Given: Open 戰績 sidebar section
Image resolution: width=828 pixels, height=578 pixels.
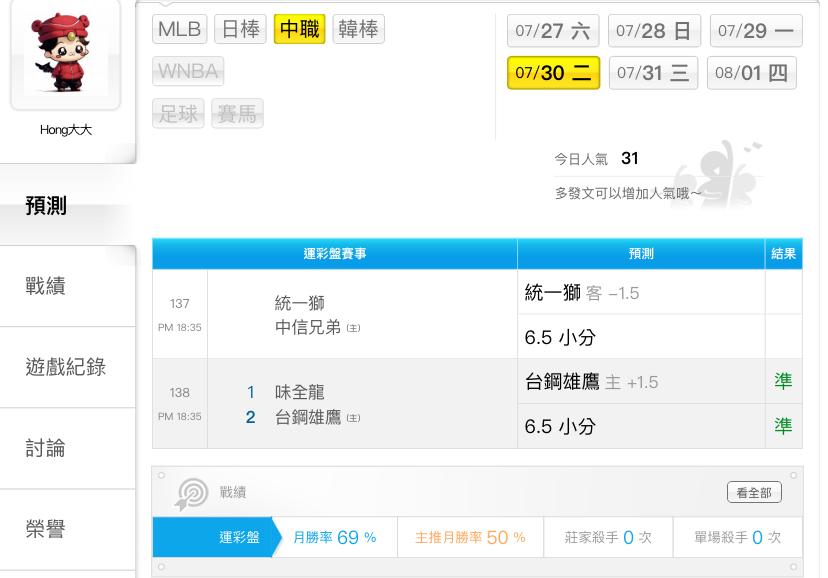Looking at the screenshot, I should tap(68, 286).
